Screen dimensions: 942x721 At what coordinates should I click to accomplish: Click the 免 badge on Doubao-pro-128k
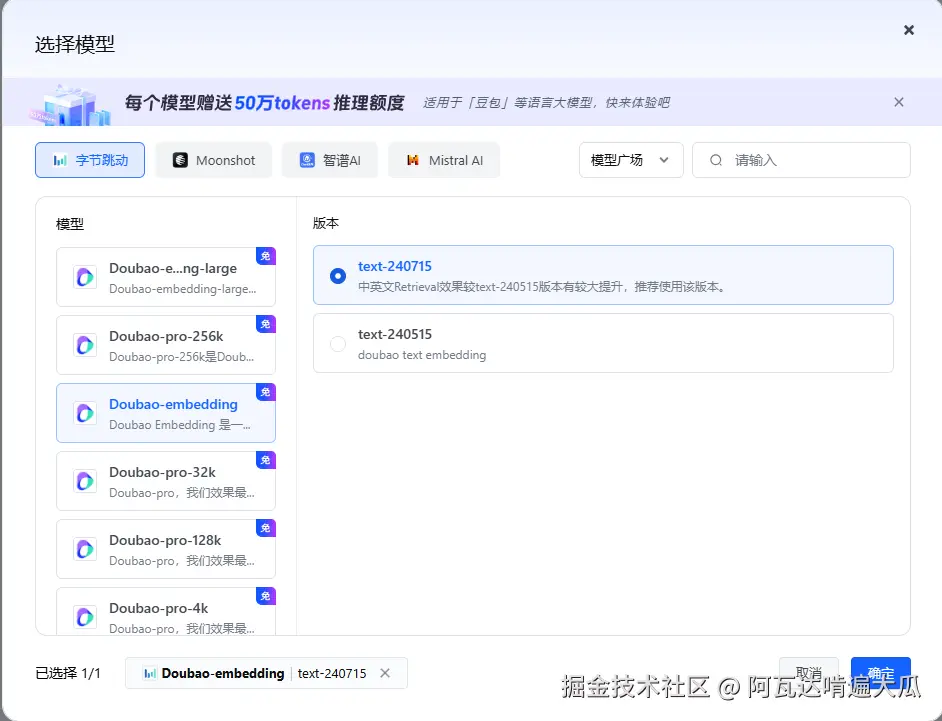pyautogui.click(x=266, y=528)
